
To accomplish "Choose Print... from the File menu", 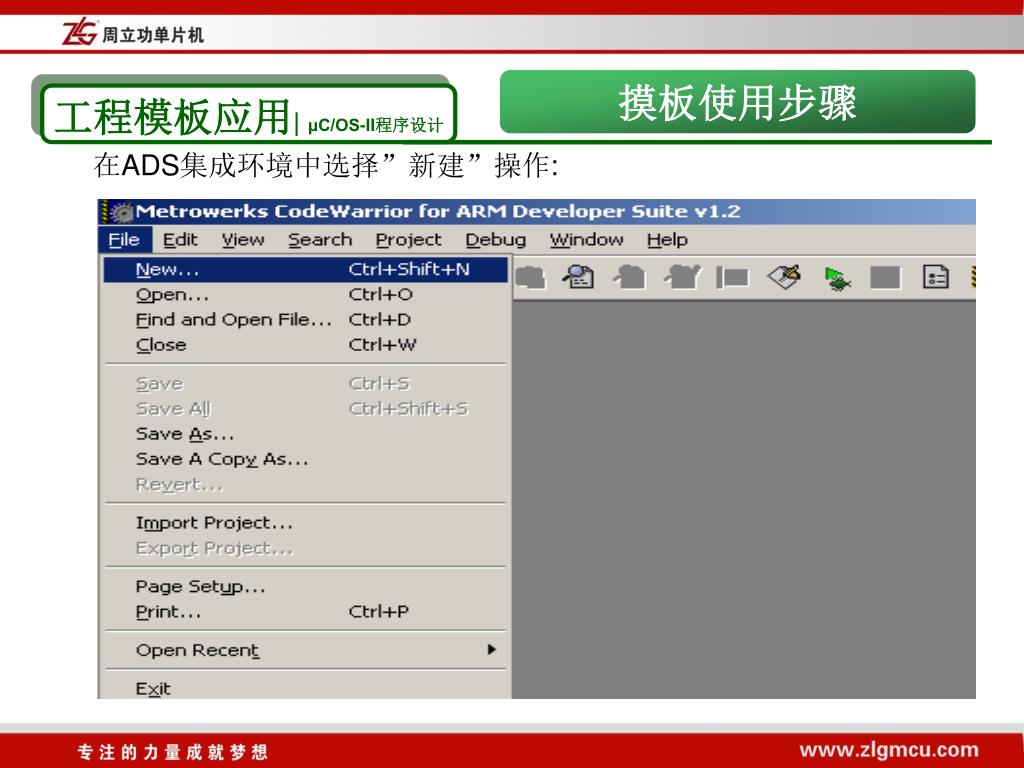I will [x=306, y=612].
